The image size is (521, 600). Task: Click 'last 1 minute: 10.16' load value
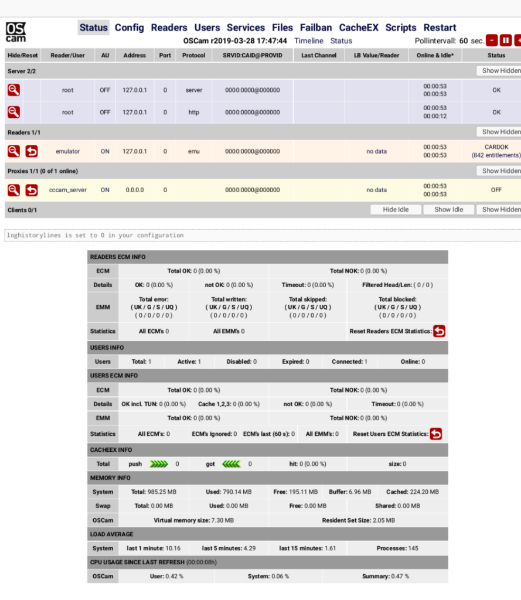153,548
